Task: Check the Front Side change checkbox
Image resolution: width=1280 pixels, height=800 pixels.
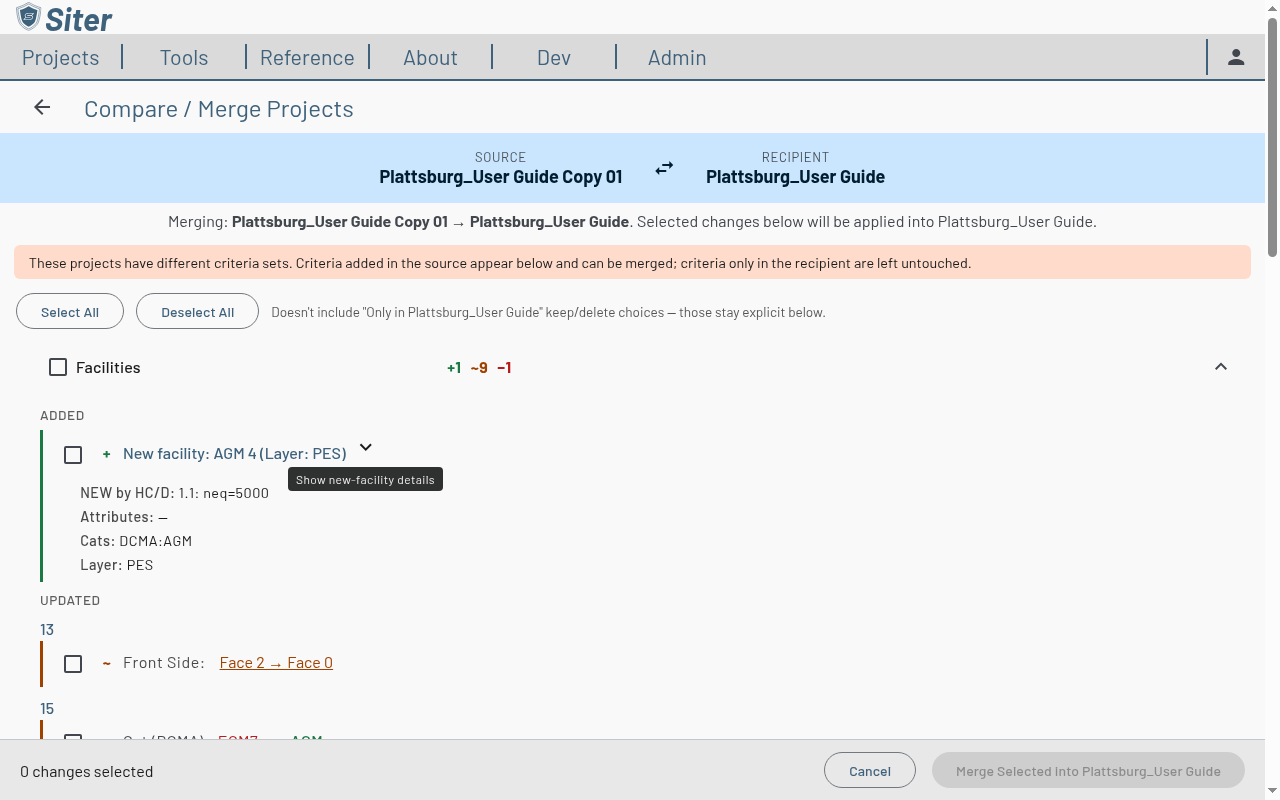Action: pyautogui.click(x=73, y=664)
